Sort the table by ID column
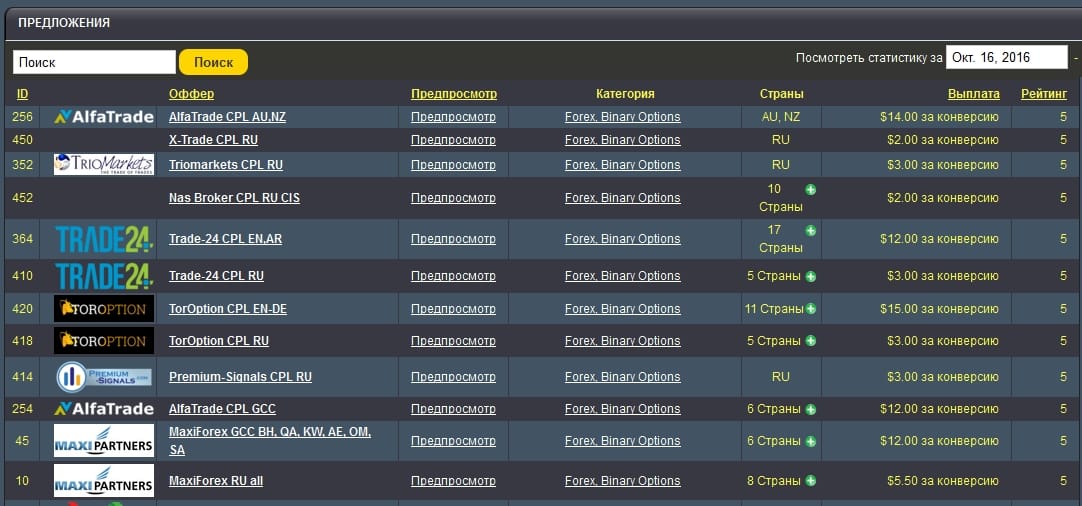This screenshot has height=506, width=1082. (x=23, y=94)
